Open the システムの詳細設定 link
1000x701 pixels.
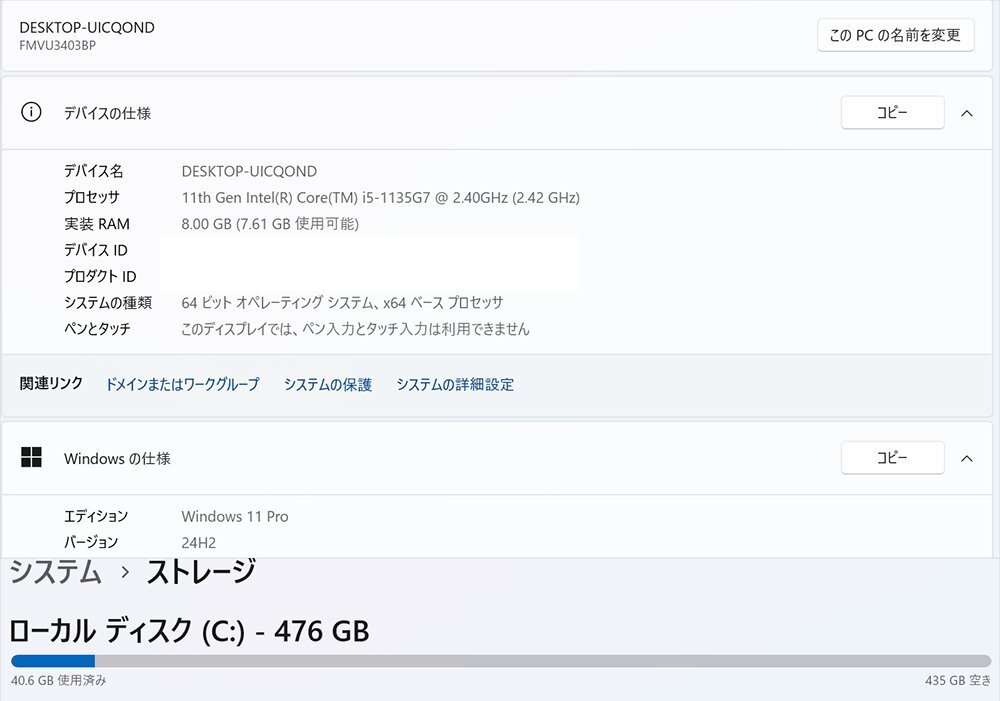pos(455,384)
